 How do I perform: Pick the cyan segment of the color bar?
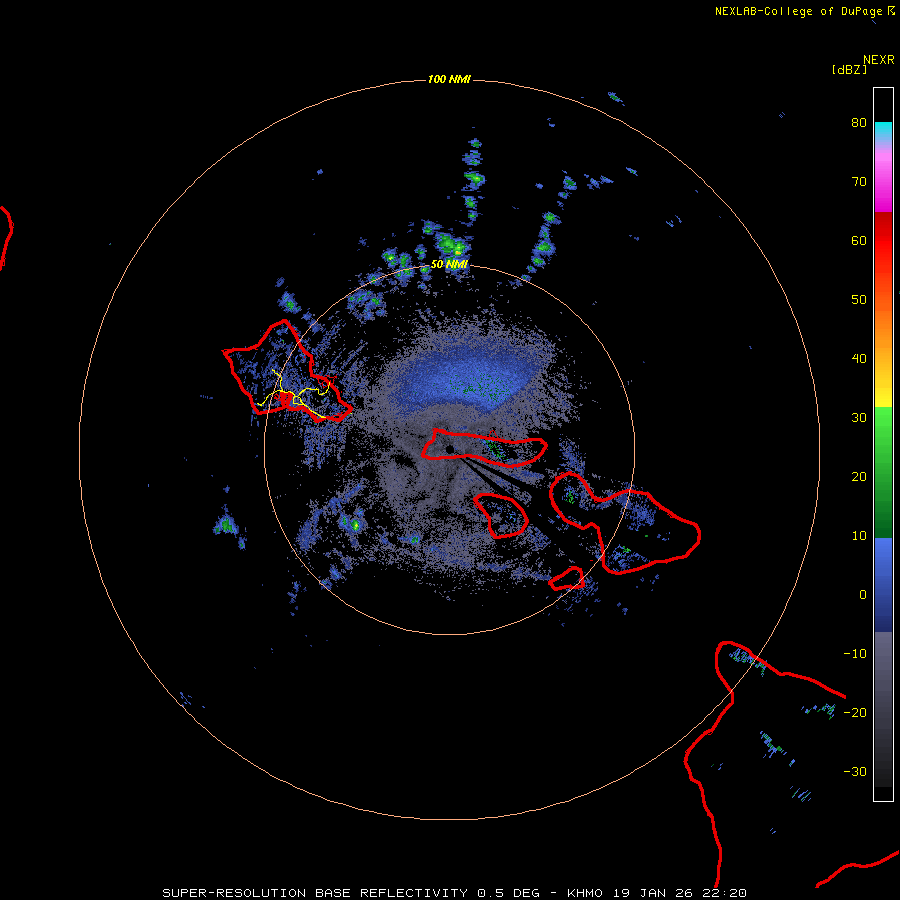click(883, 131)
